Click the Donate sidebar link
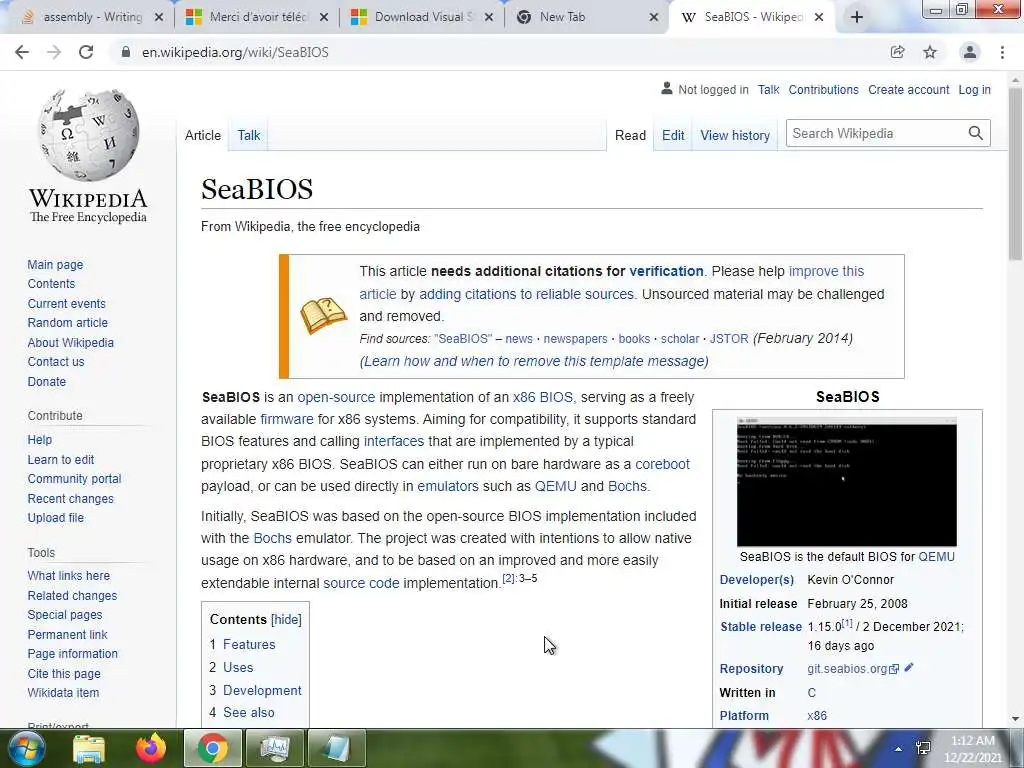Viewport: 1024px width, 768px height. [46, 381]
